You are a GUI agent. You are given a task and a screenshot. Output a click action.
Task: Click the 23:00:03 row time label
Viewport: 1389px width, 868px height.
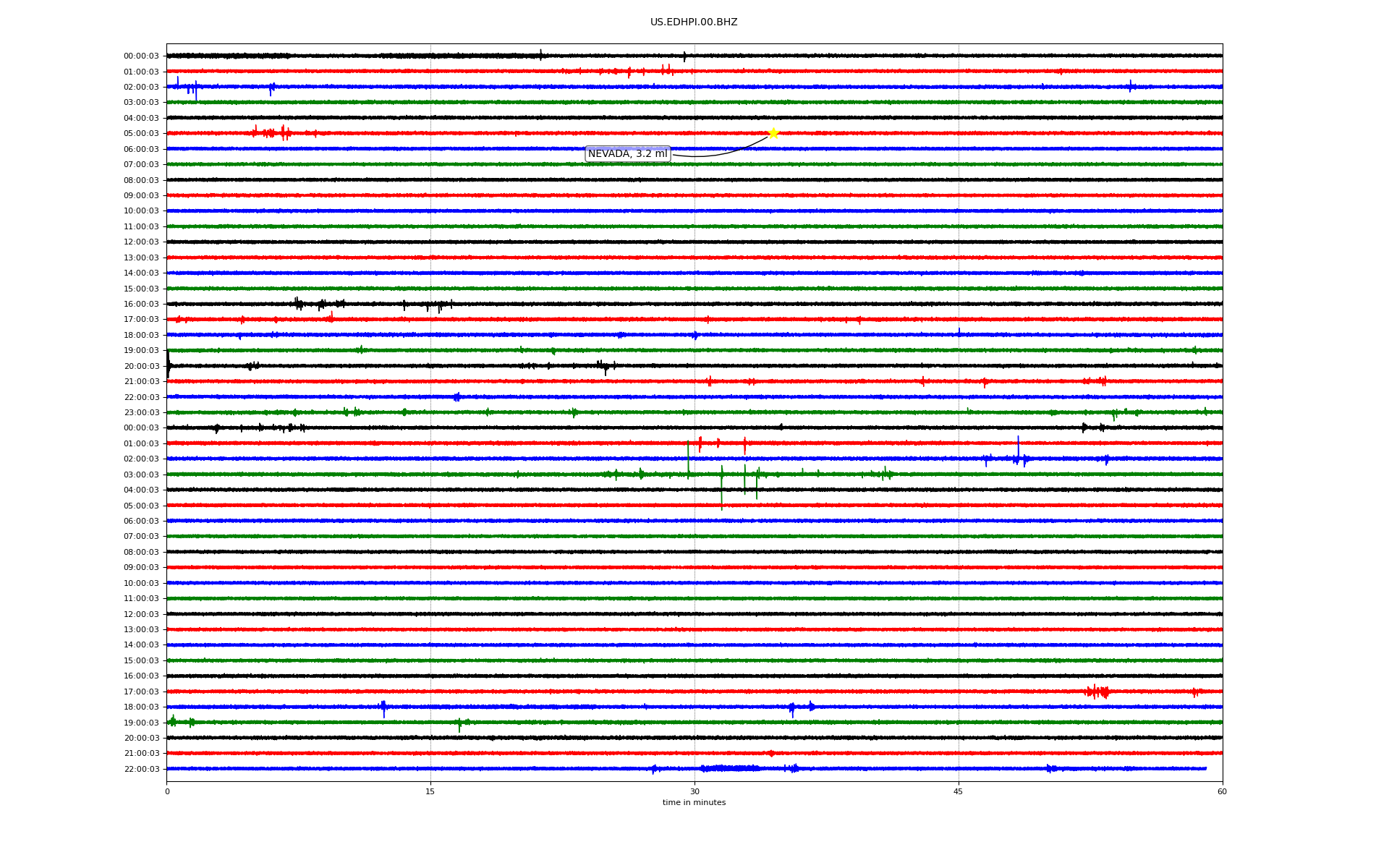(141, 413)
